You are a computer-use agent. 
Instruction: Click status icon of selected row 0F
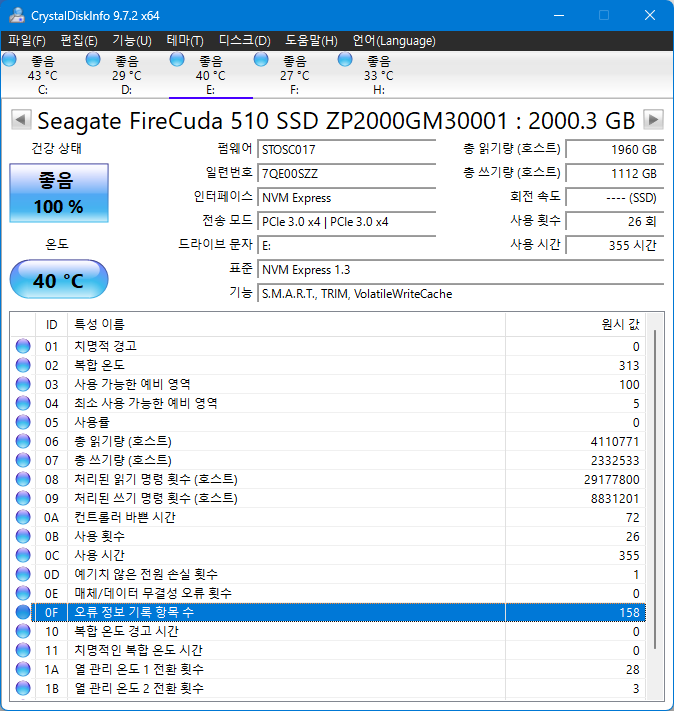[23, 612]
